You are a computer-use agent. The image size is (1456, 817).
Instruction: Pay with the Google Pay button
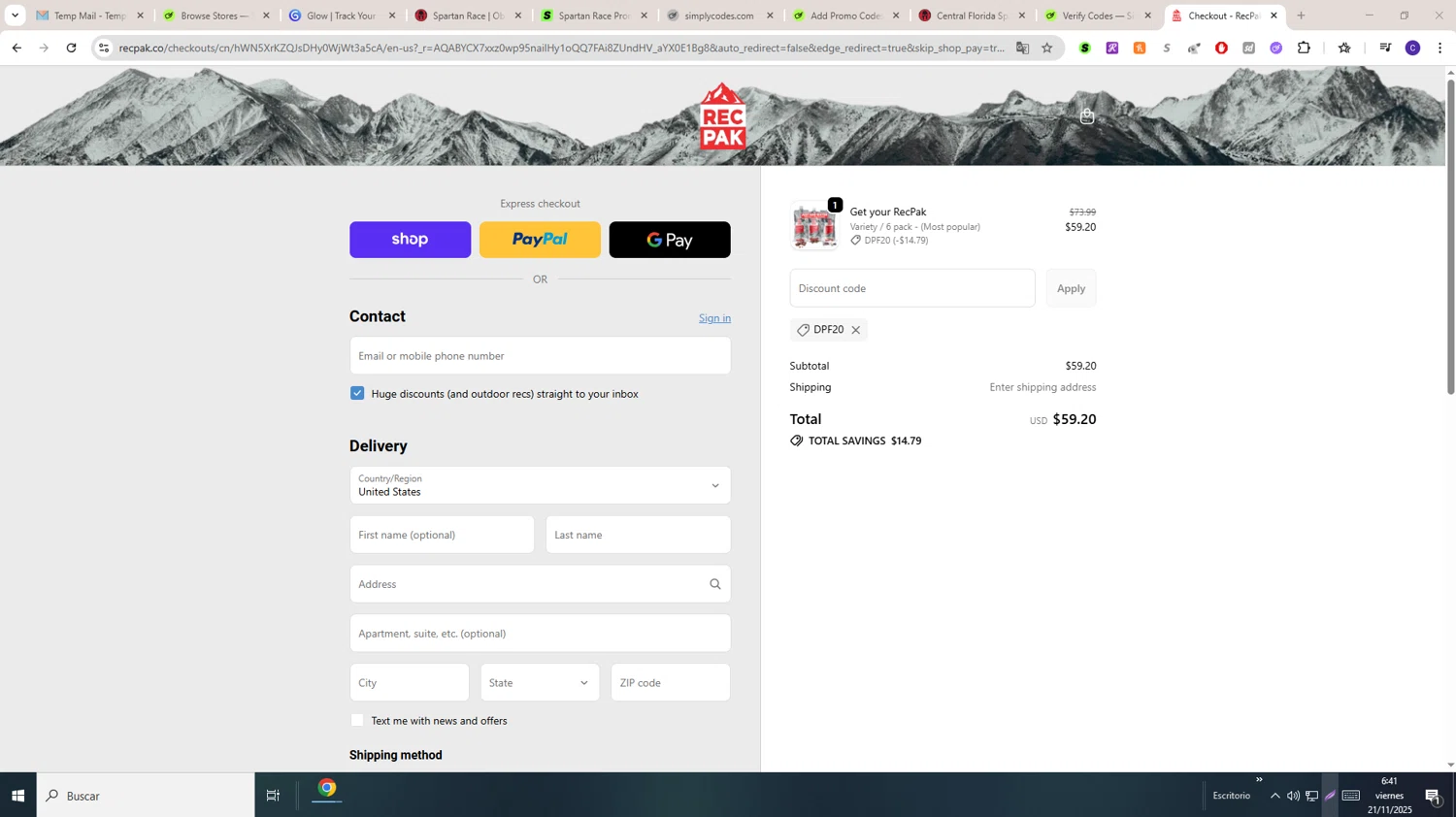click(670, 240)
